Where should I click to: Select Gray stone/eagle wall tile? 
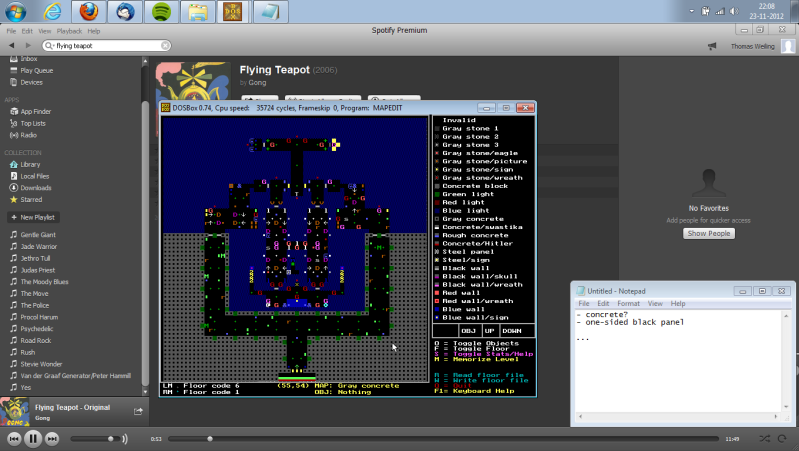(480, 153)
